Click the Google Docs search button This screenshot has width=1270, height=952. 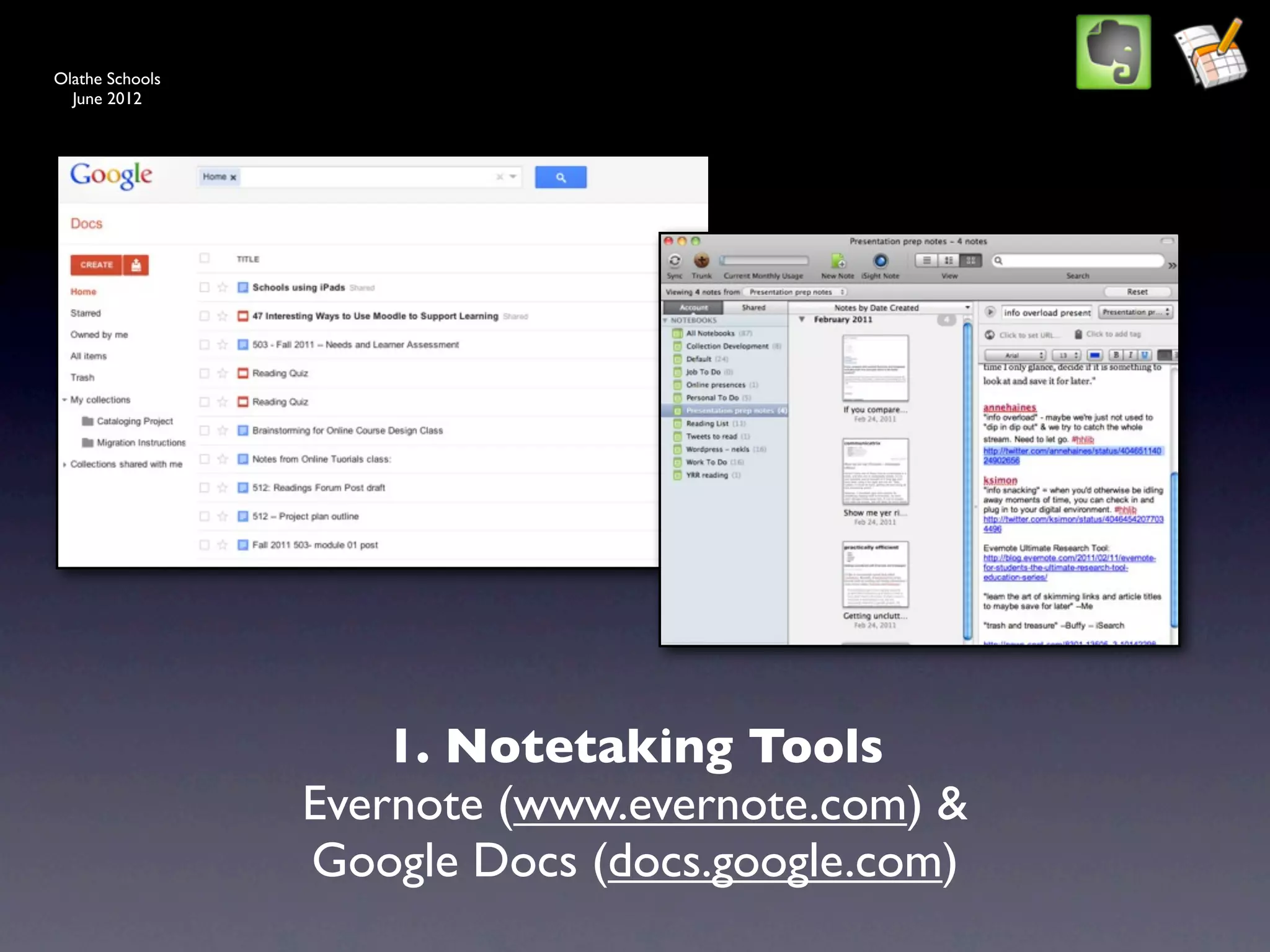pos(561,177)
